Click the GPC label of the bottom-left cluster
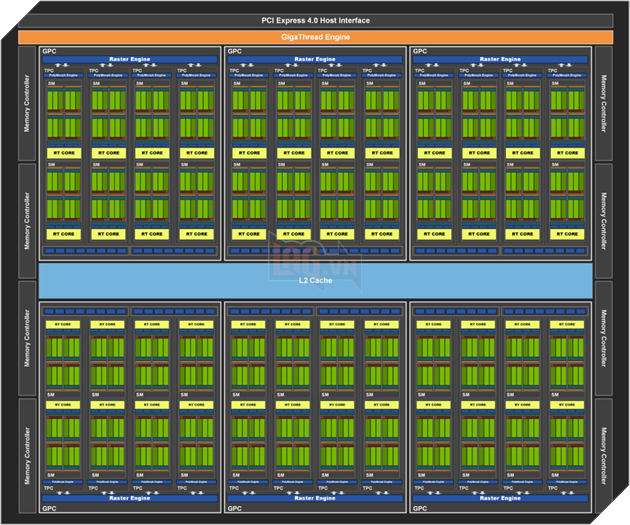The image size is (630, 525). [x=47, y=507]
